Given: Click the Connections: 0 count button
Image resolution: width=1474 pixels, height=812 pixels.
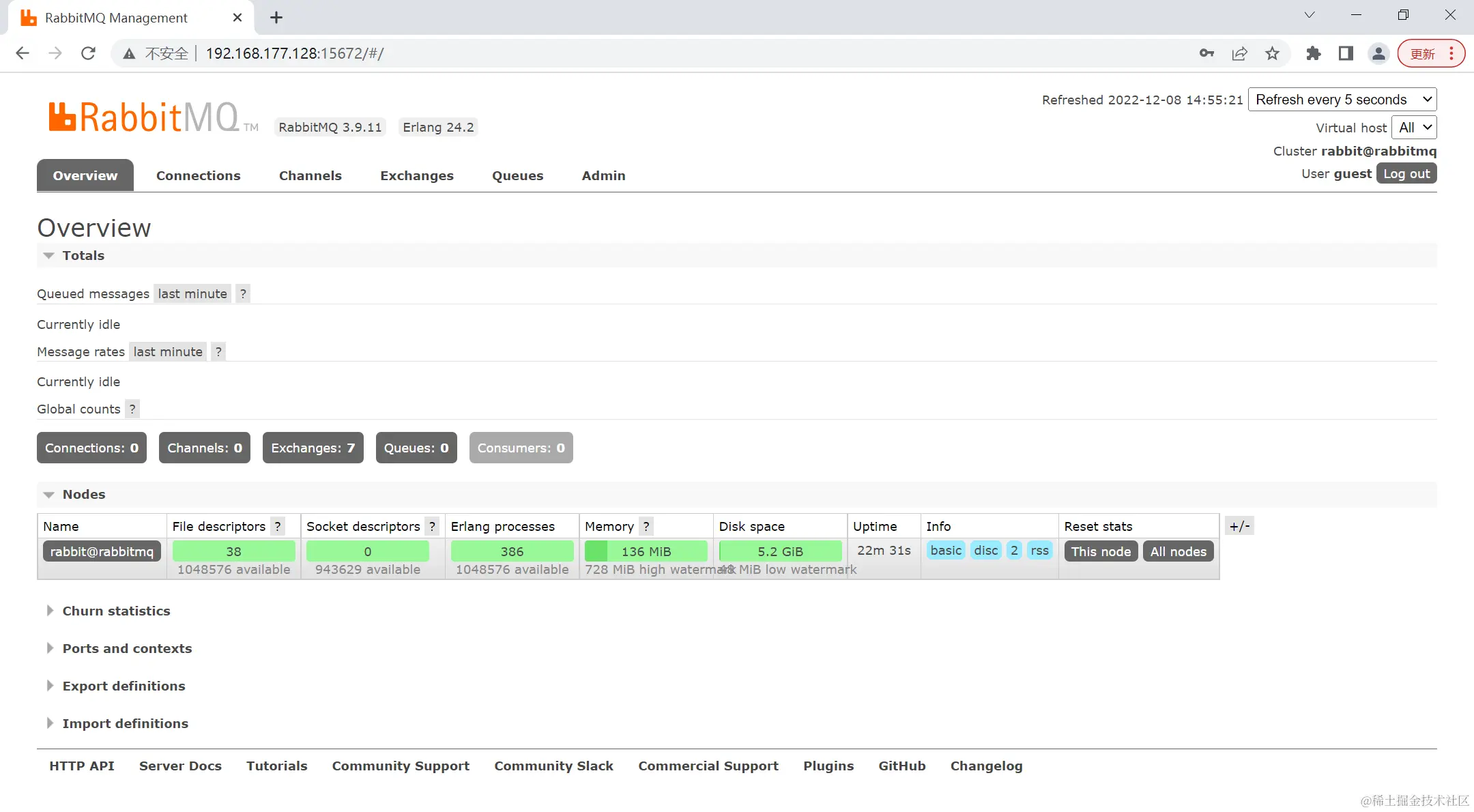Looking at the screenshot, I should coord(91,448).
